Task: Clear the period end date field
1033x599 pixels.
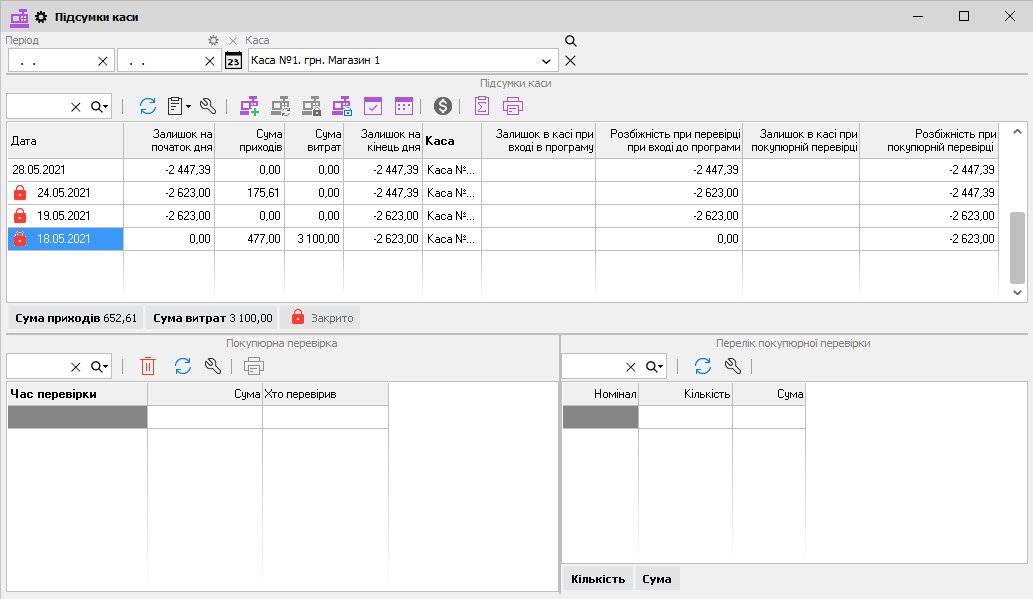Action: coord(209,61)
